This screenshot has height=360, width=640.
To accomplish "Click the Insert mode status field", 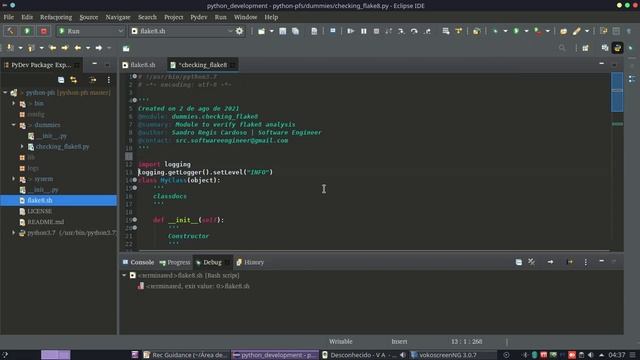I will tap(399, 341).
